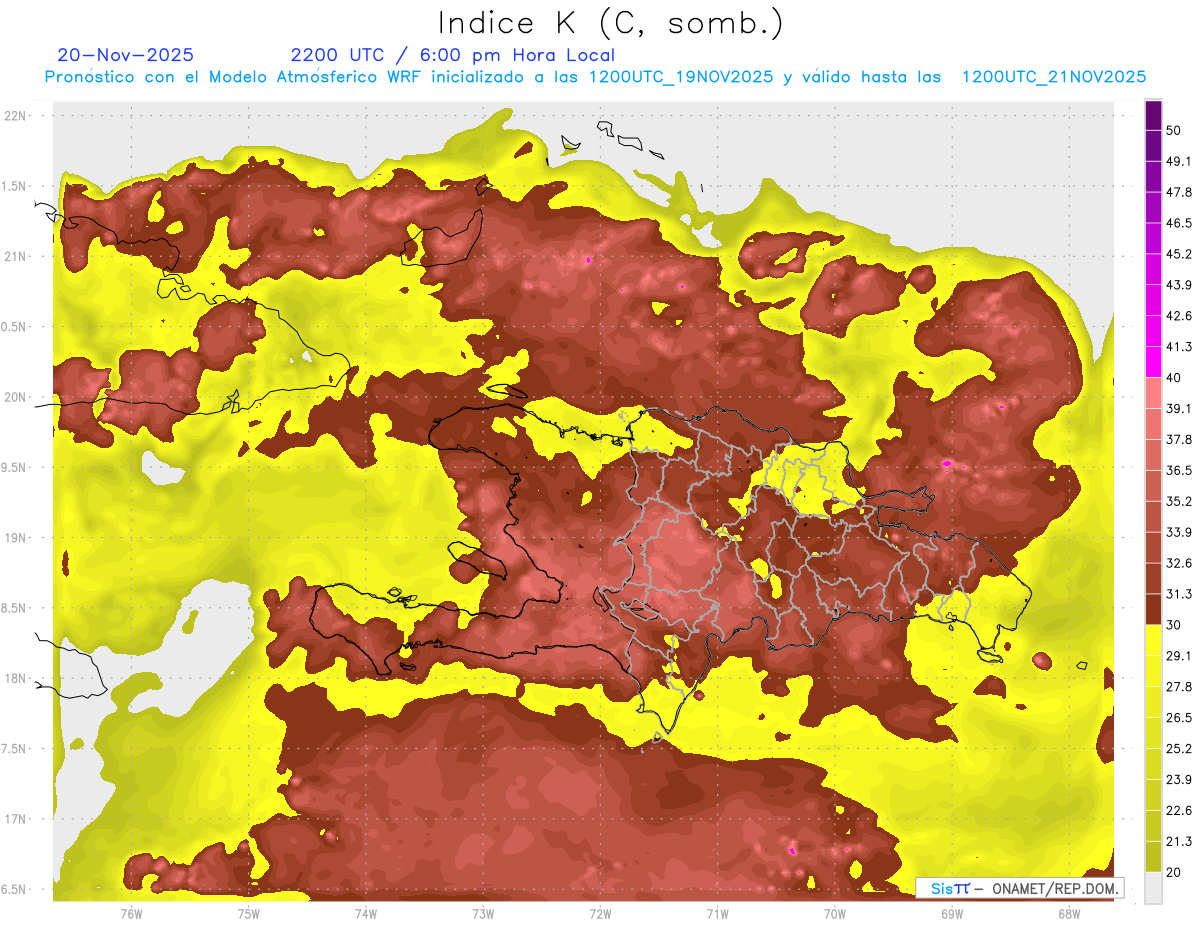1200x927 pixels.
Task: Click the colorbar value "36.5"
Action: (1179, 470)
